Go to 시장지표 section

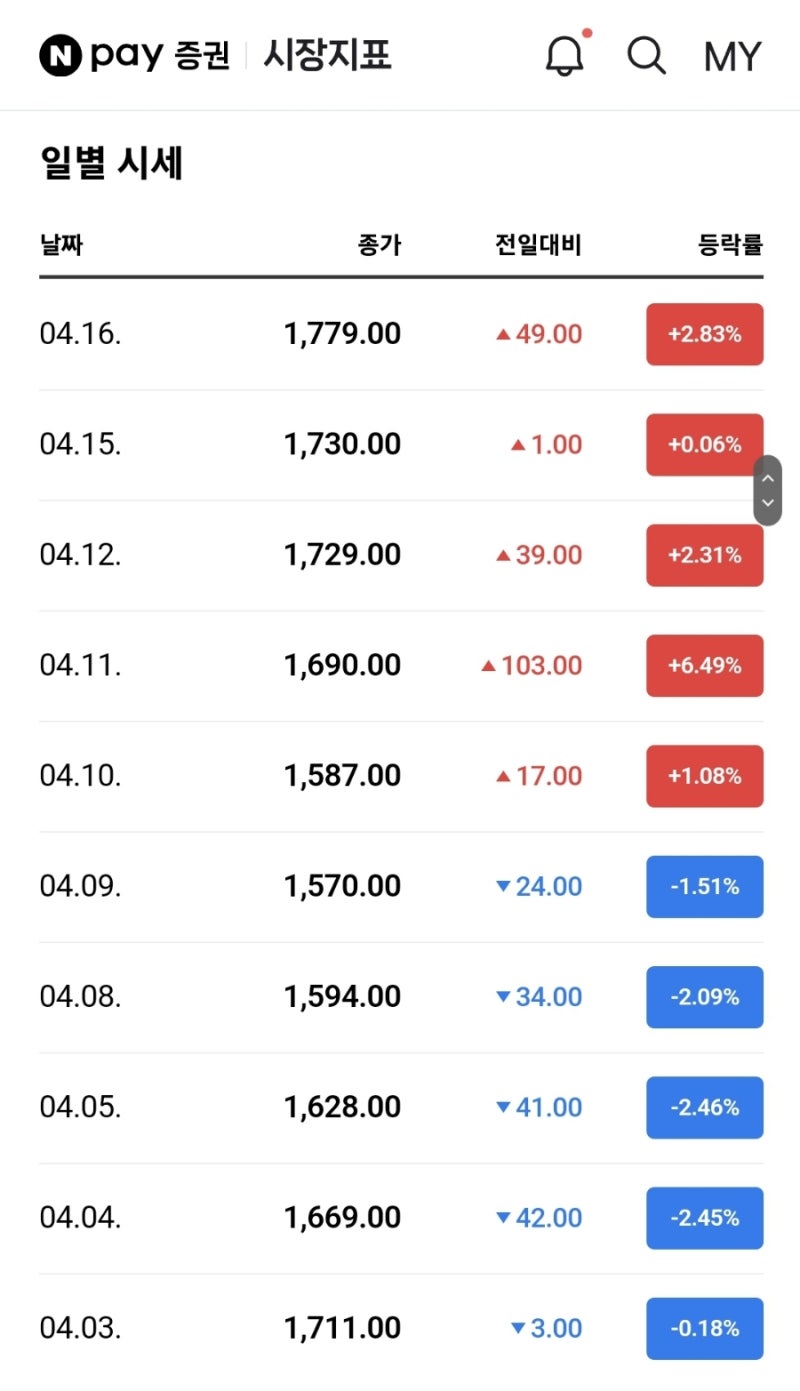tap(327, 55)
